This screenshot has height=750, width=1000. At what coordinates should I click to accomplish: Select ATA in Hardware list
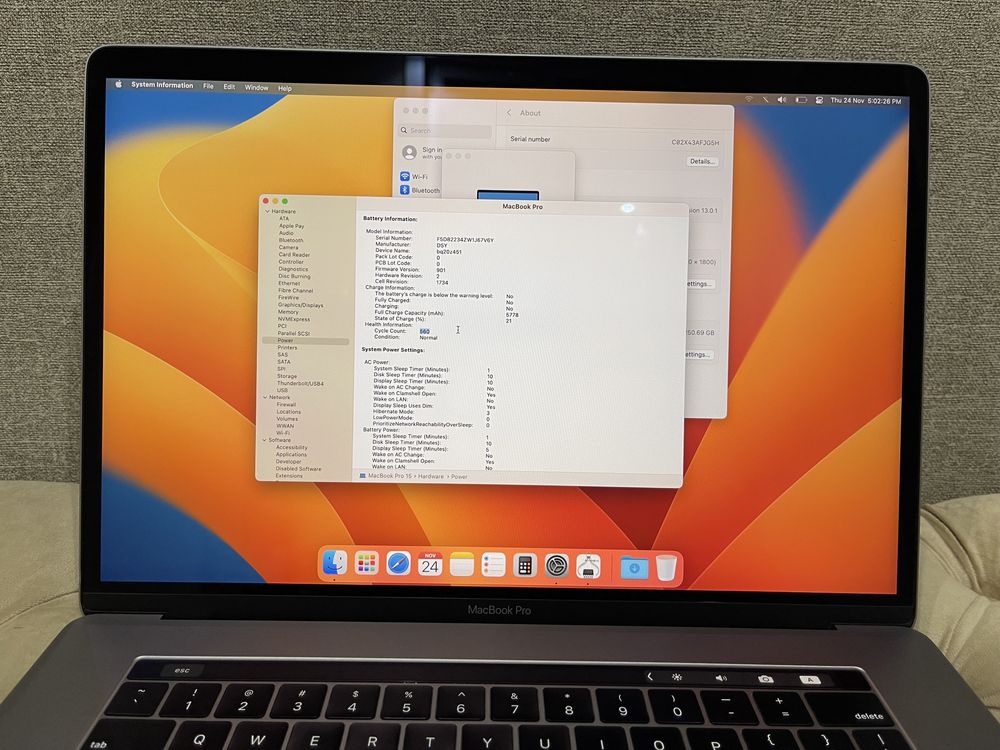coord(283,218)
